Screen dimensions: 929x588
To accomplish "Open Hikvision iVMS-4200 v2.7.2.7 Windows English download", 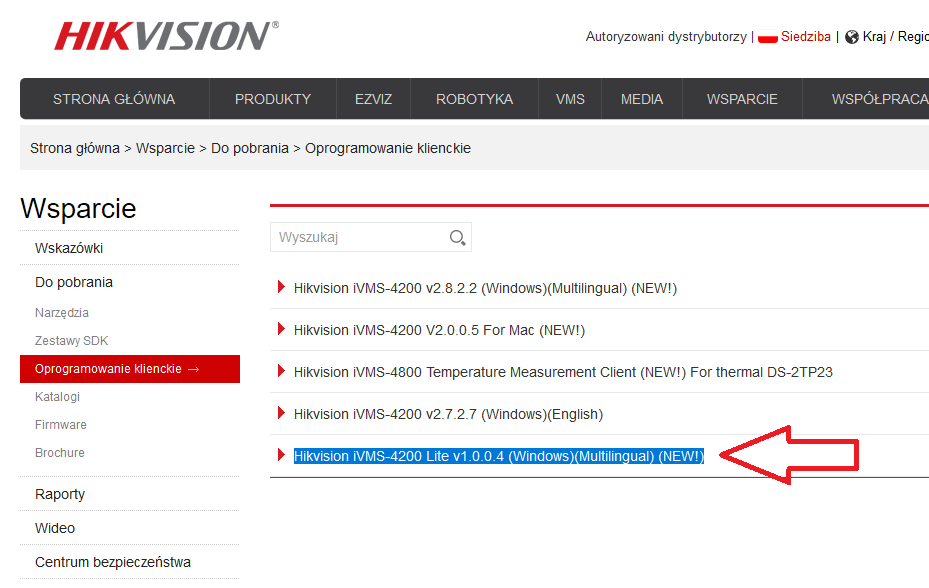I will [x=449, y=414].
